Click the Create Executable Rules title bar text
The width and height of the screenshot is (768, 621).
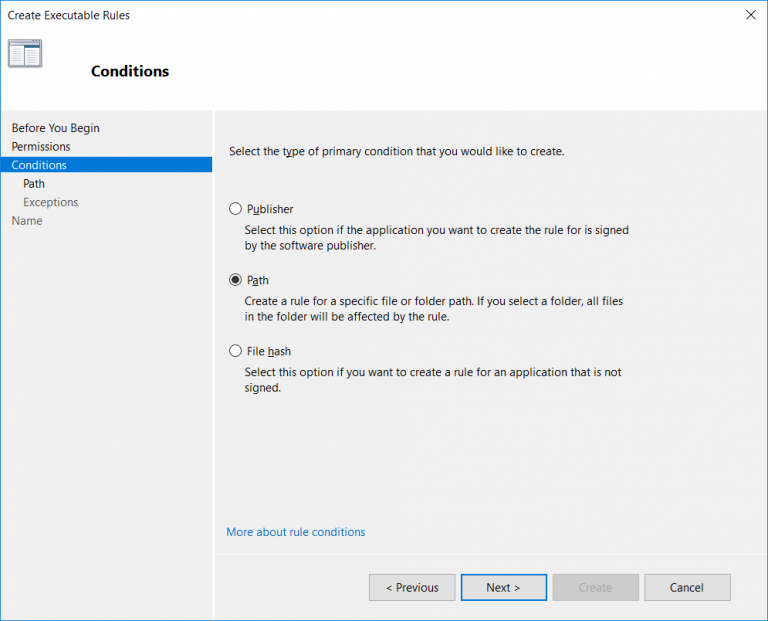(x=69, y=15)
